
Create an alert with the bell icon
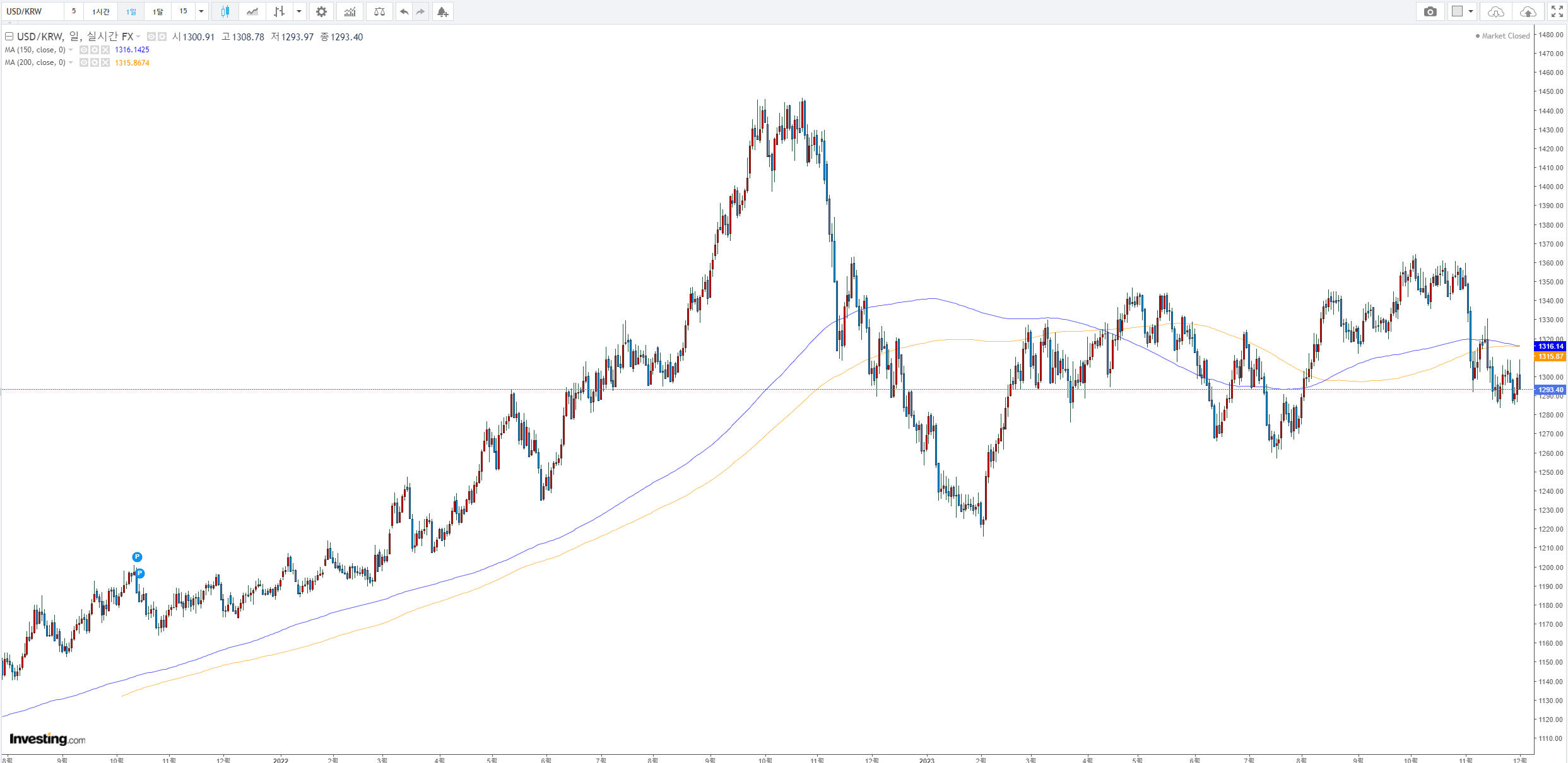pos(442,11)
